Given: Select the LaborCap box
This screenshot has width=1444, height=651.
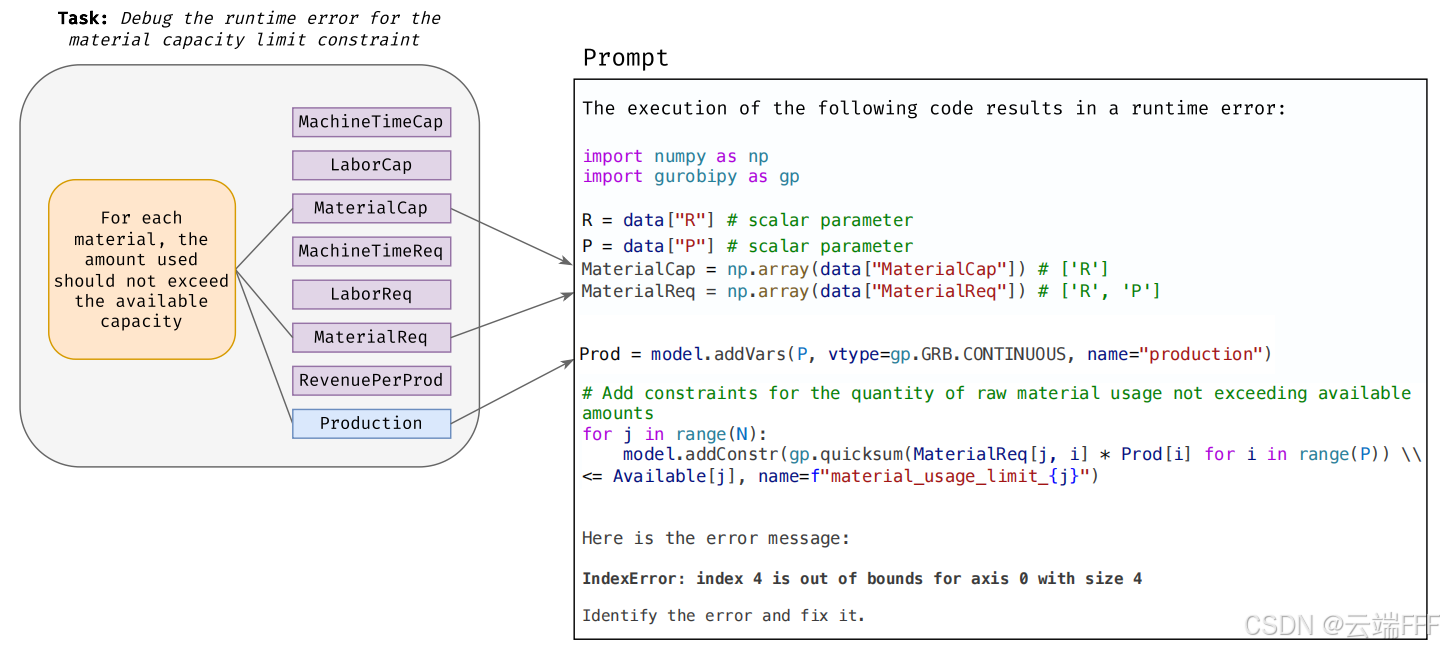Looking at the screenshot, I should click(371, 165).
